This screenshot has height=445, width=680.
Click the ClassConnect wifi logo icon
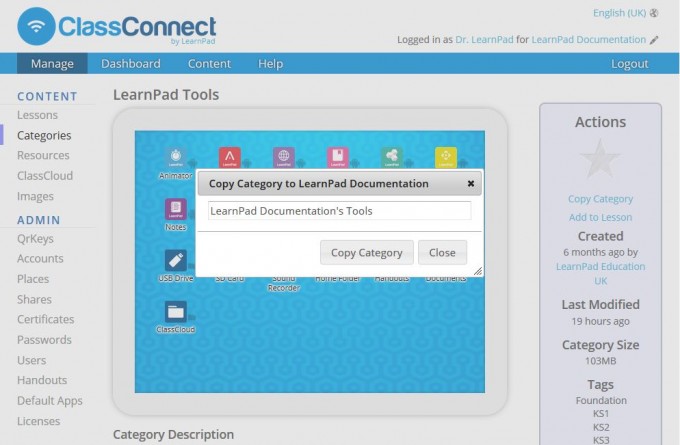36,26
